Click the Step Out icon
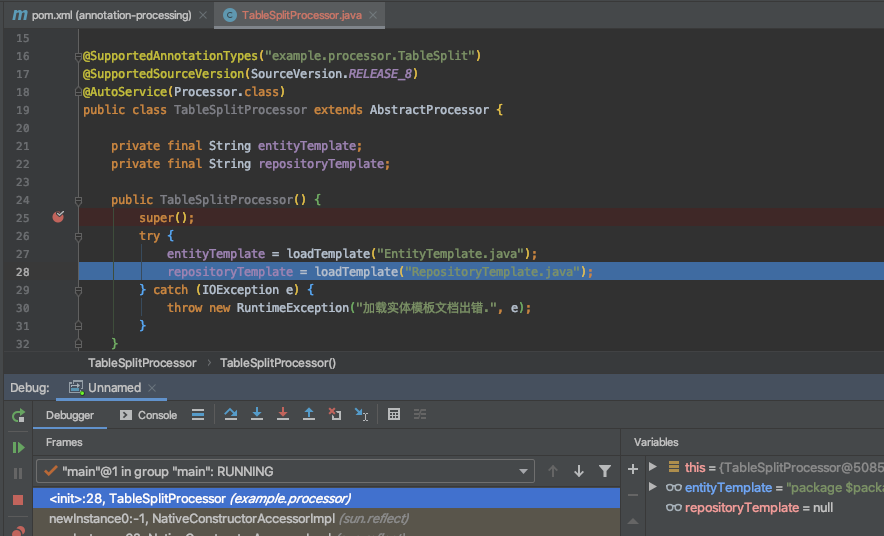The image size is (884, 536). 309,415
